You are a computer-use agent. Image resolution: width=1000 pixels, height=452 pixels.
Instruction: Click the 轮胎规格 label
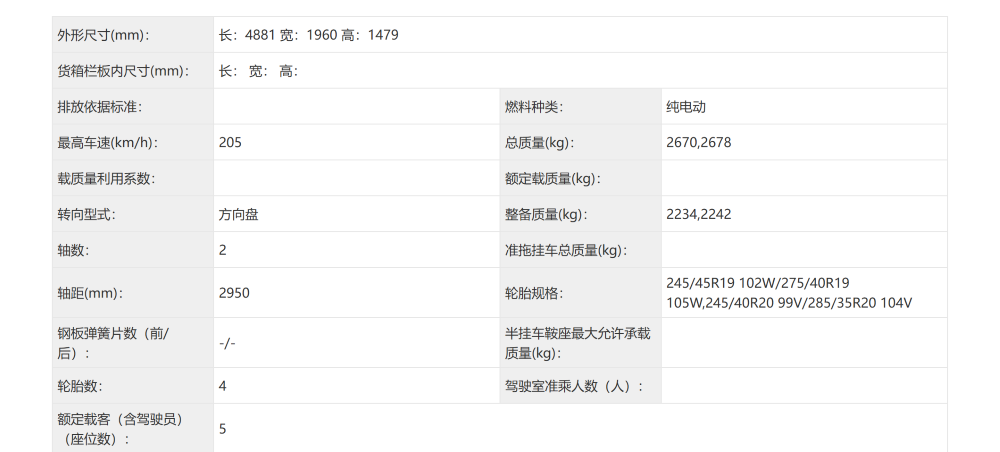(535, 293)
